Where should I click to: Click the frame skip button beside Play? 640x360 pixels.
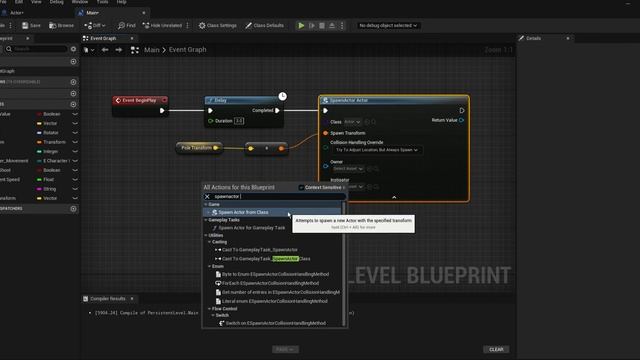[x=312, y=25]
